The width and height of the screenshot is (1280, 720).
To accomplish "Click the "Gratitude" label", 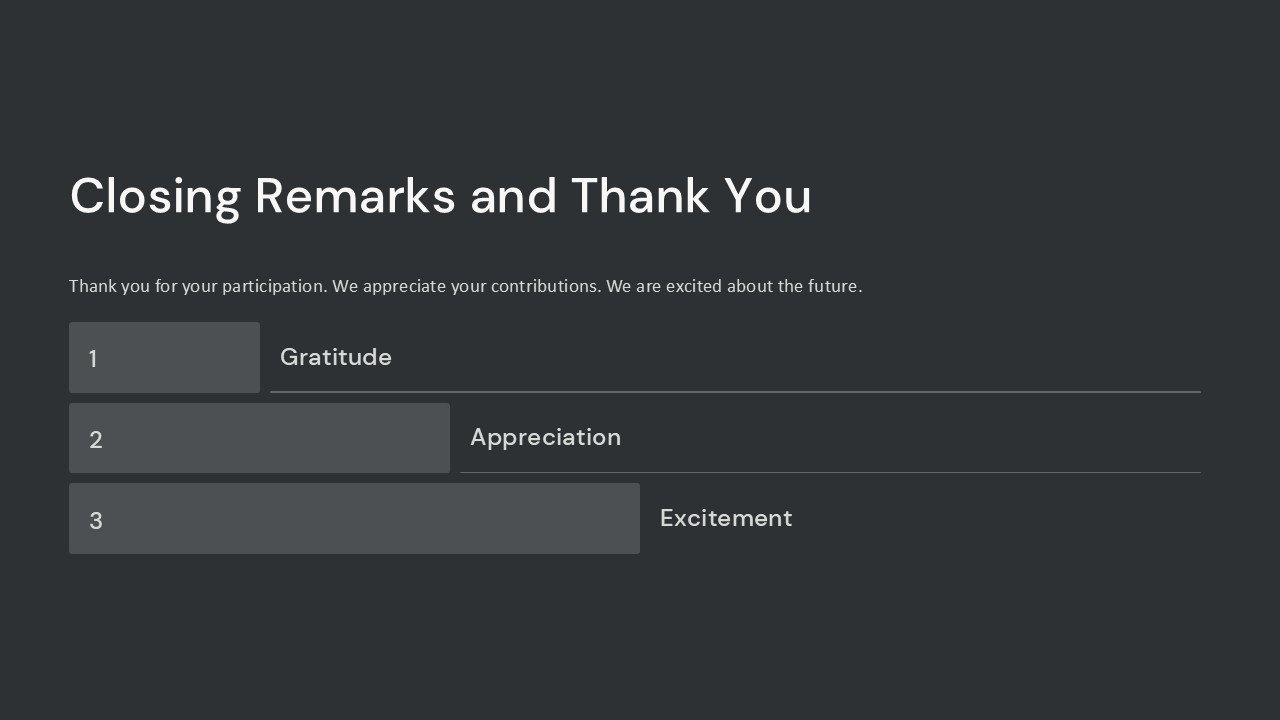I will pyautogui.click(x=336, y=357).
